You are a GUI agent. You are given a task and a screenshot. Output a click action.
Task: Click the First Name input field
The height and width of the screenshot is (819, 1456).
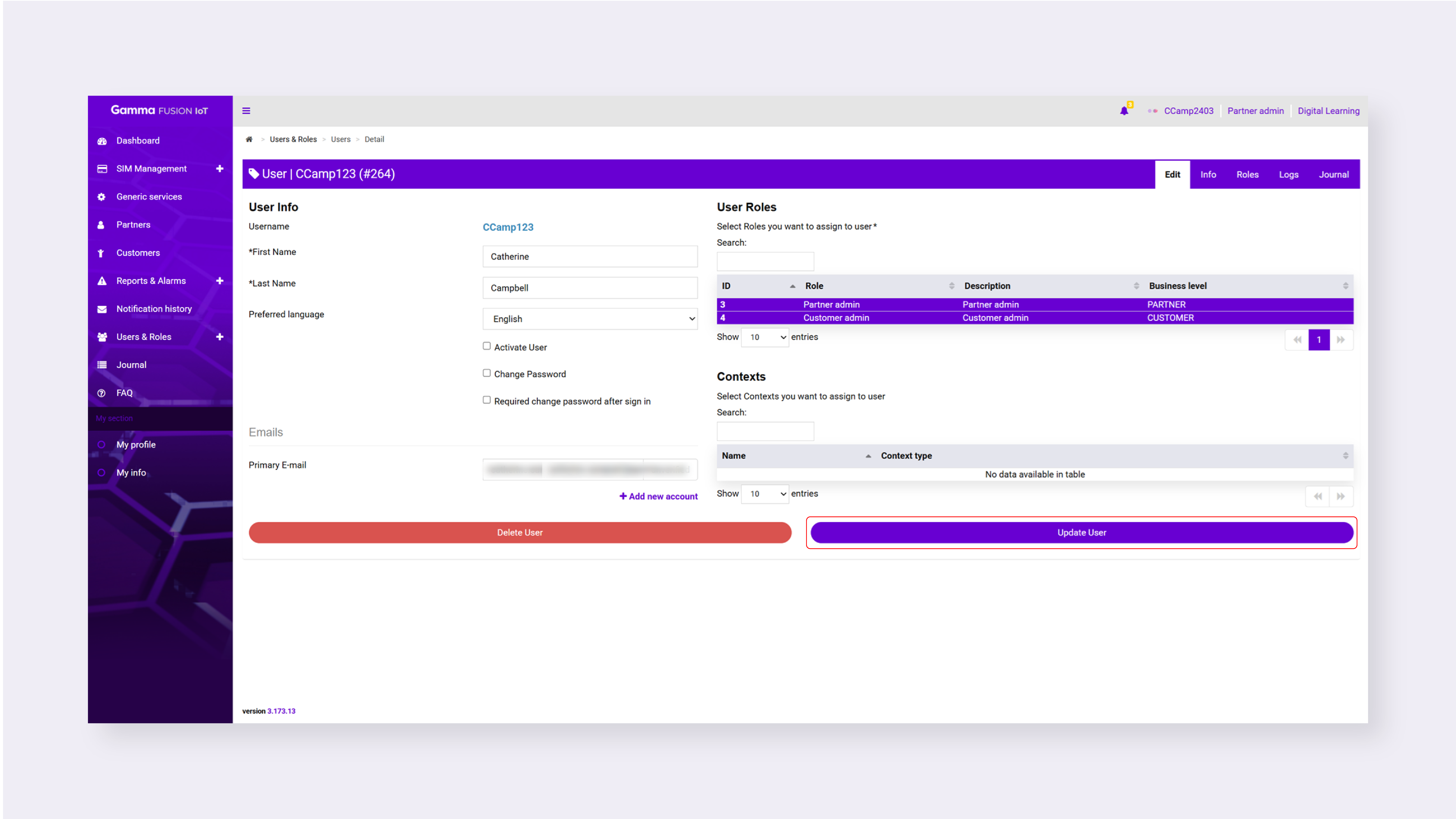coord(589,257)
